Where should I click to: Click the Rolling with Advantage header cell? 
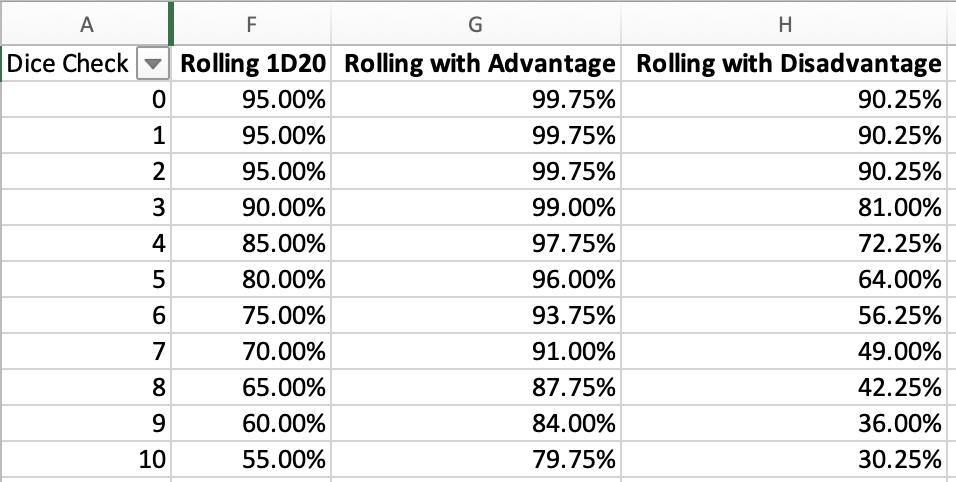point(478,65)
